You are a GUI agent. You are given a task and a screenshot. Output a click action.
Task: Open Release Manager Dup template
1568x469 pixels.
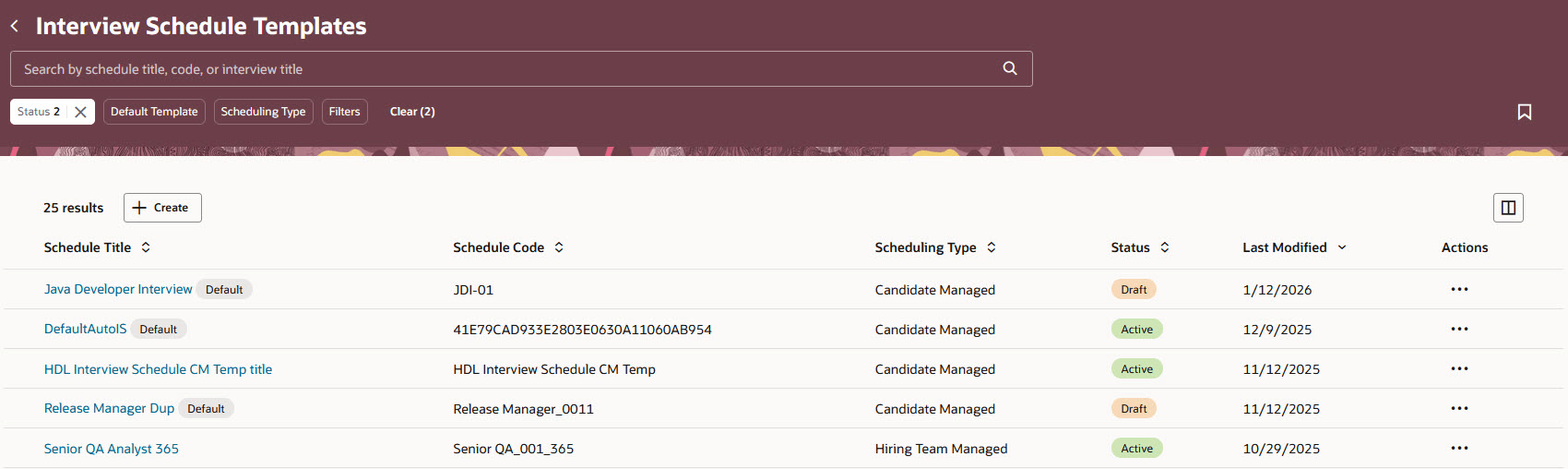pos(109,408)
